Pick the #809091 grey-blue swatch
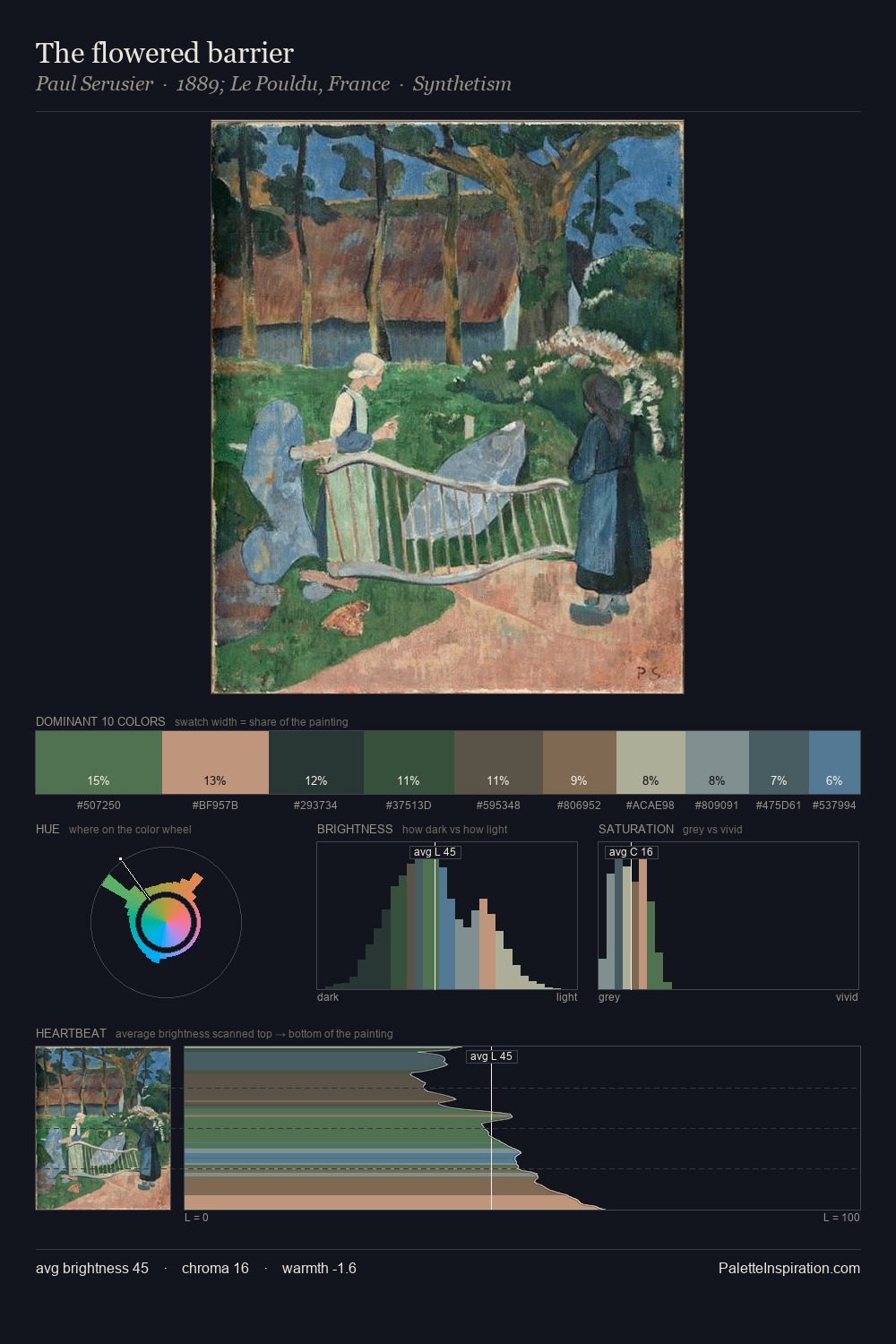896x1344 pixels. pos(717,762)
